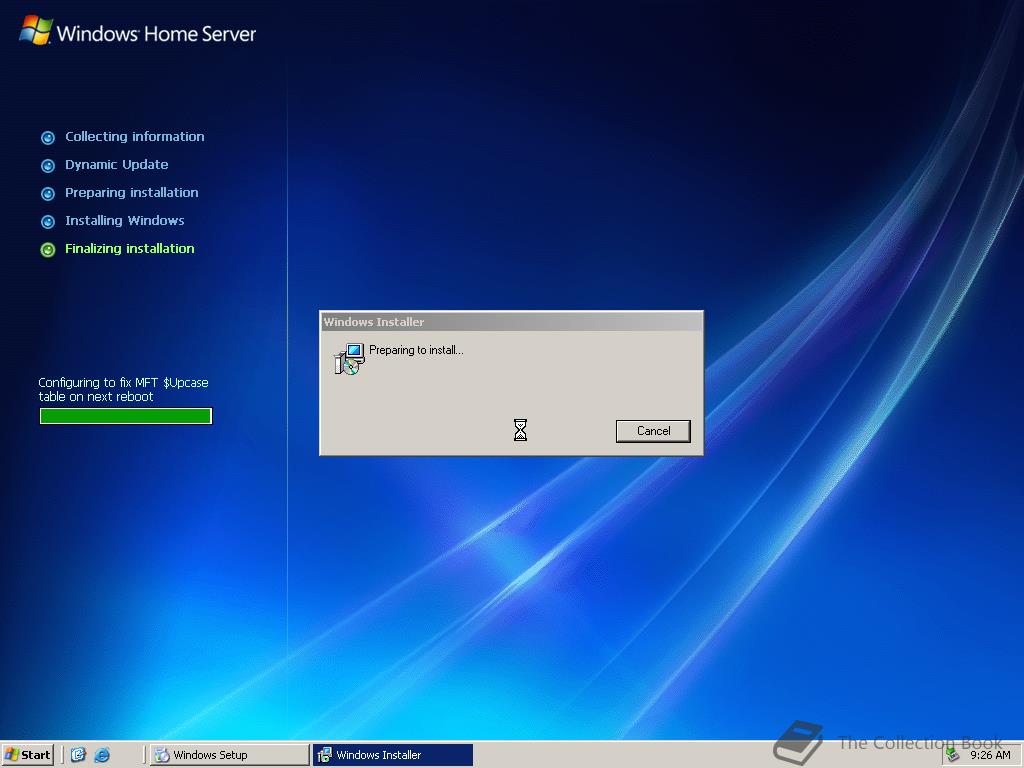1024x768 pixels.
Task: Click the Preparing installation step bullet
Action: (x=48, y=194)
